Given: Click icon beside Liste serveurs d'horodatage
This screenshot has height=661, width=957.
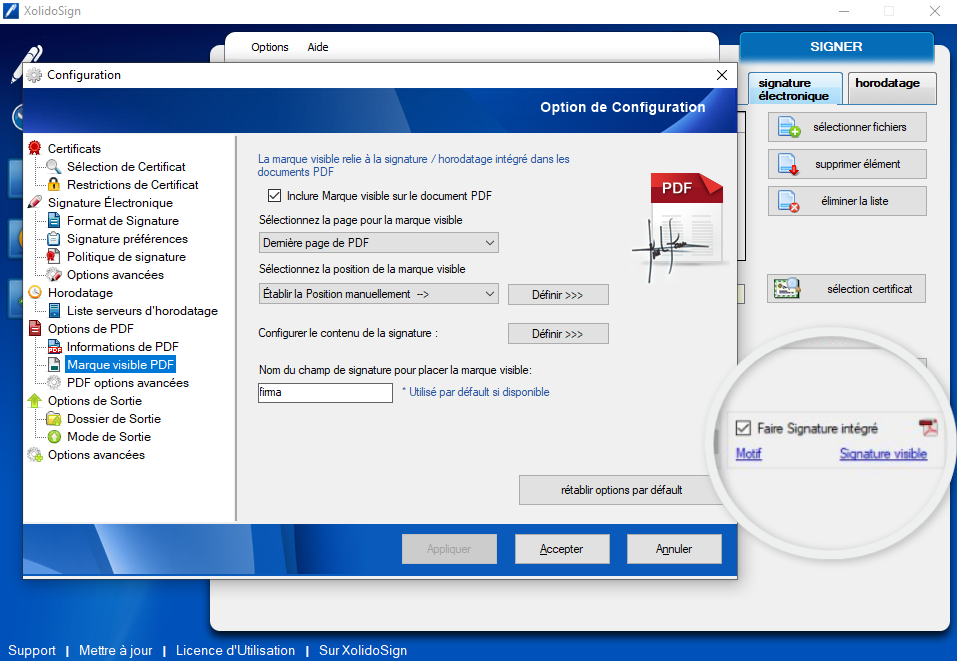Looking at the screenshot, I should [54, 311].
